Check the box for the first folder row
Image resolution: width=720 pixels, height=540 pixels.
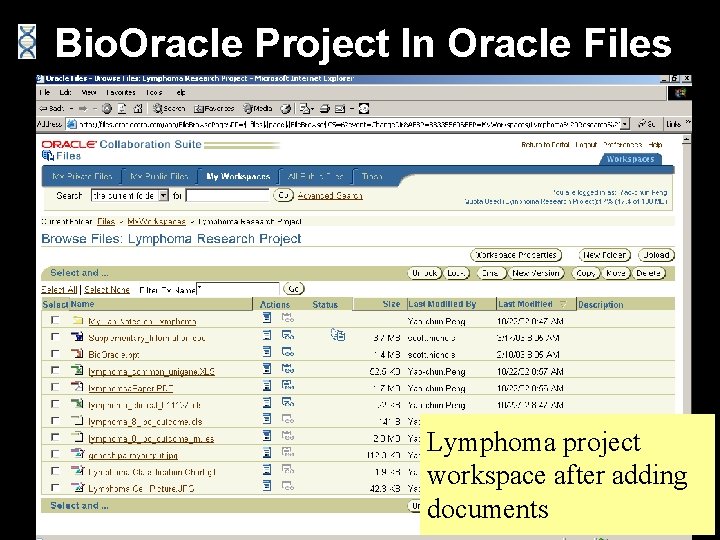pyautogui.click(x=55, y=320)
